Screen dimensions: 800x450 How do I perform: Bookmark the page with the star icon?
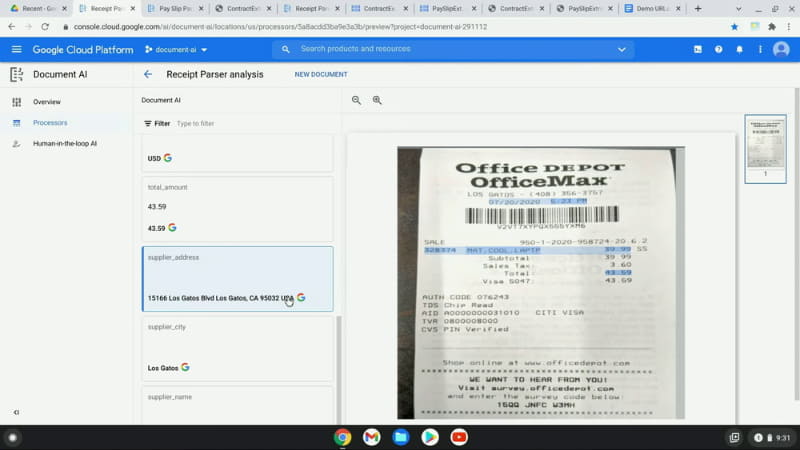[x=735, y=27]
